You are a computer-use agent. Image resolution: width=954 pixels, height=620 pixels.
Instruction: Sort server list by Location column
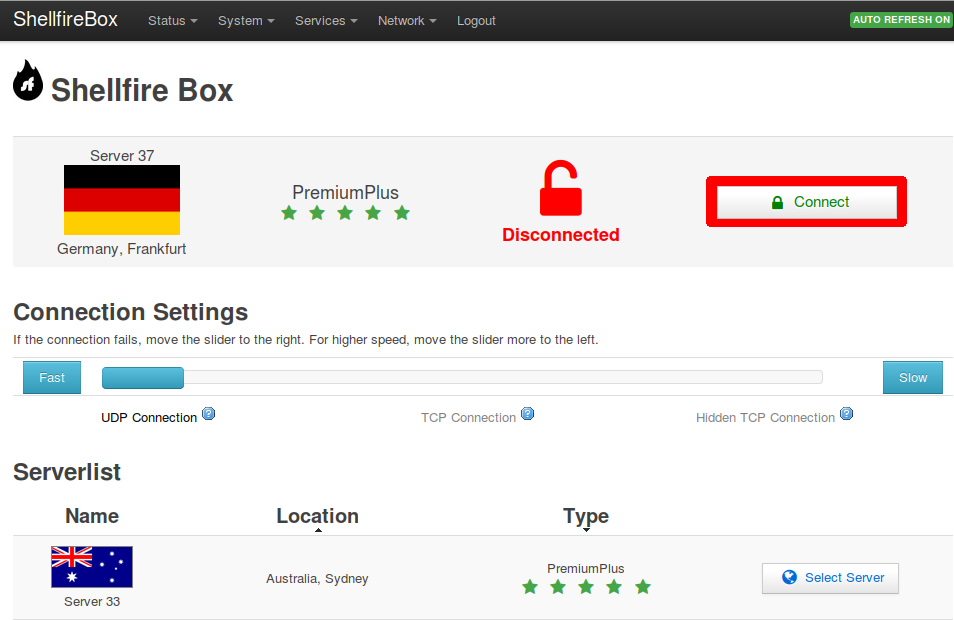click(318, 516)
